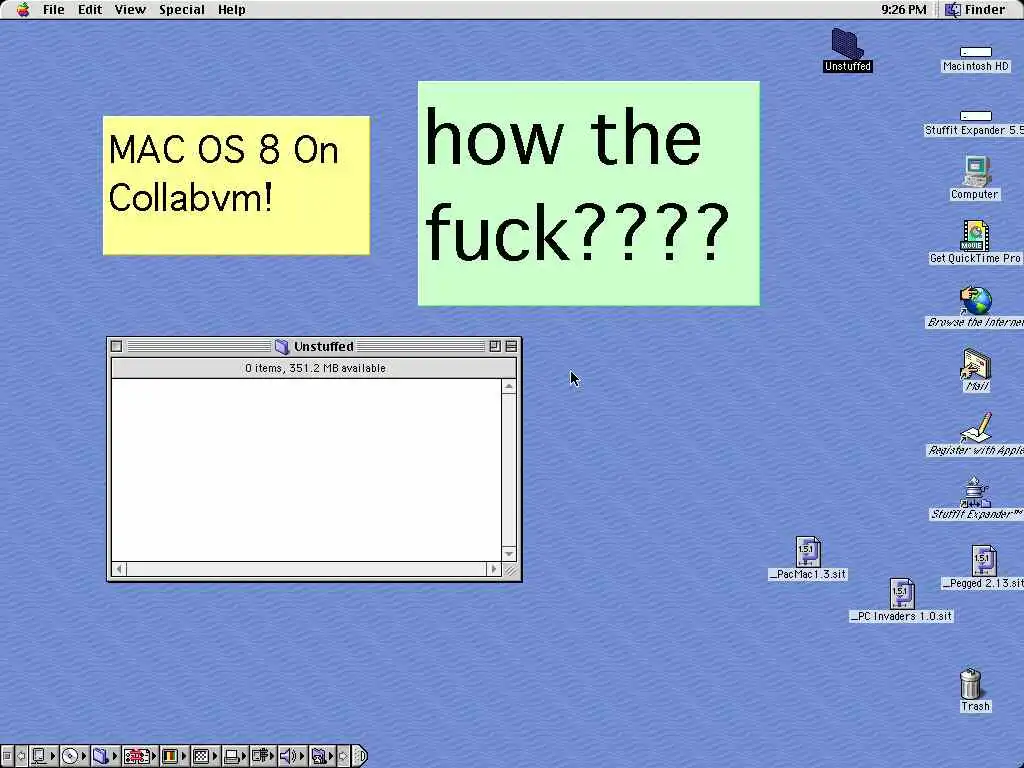Select the Mail alias icon

(976, 364)
